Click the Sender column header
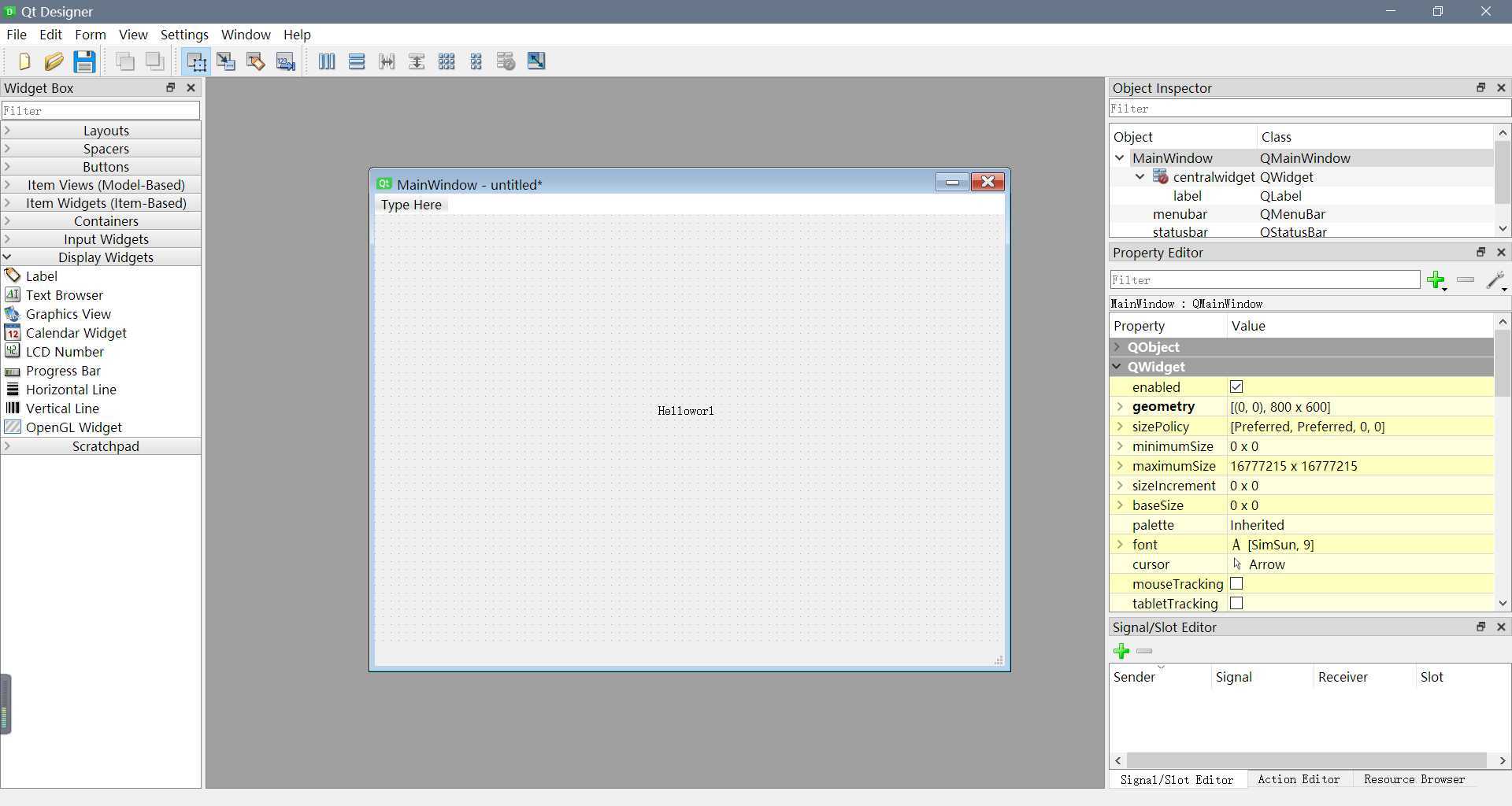The width and height of the screenshot is (1512, 806). pyautogui.click(x=1160, y=677)
